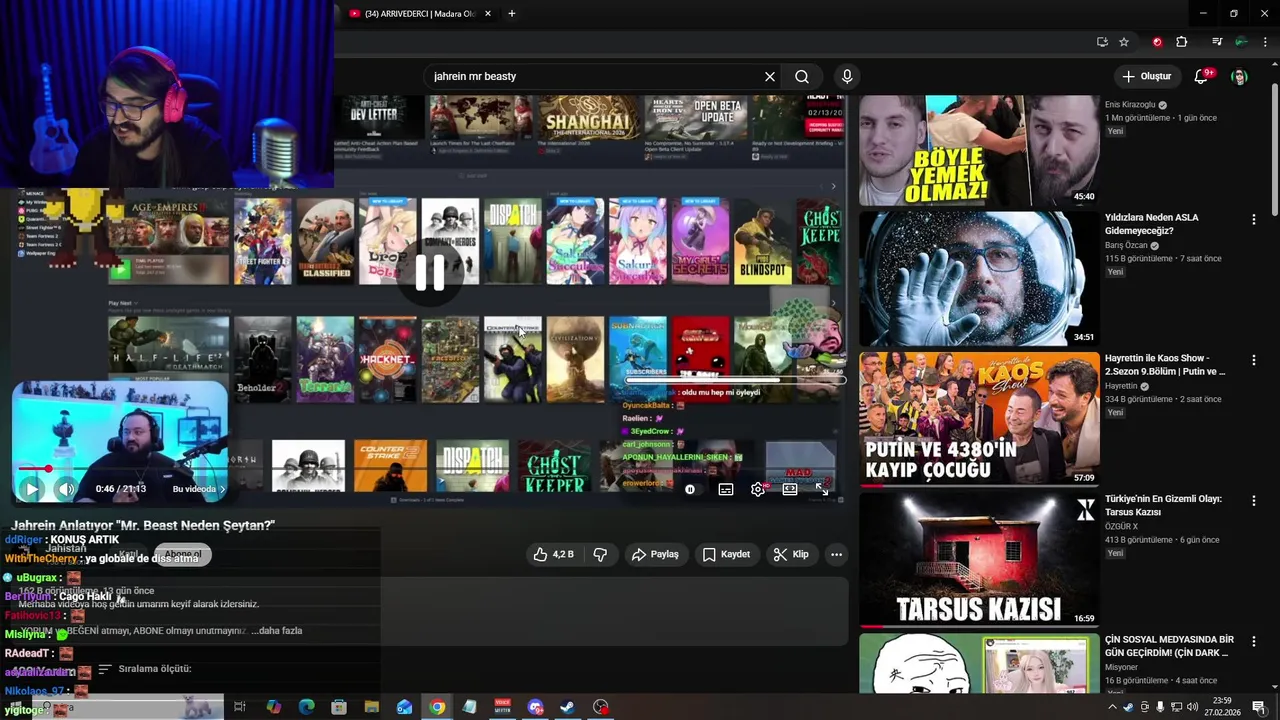
Task: Open the TARSUS KAZISI video thumbnail
Action: click(x=979, y=560)
